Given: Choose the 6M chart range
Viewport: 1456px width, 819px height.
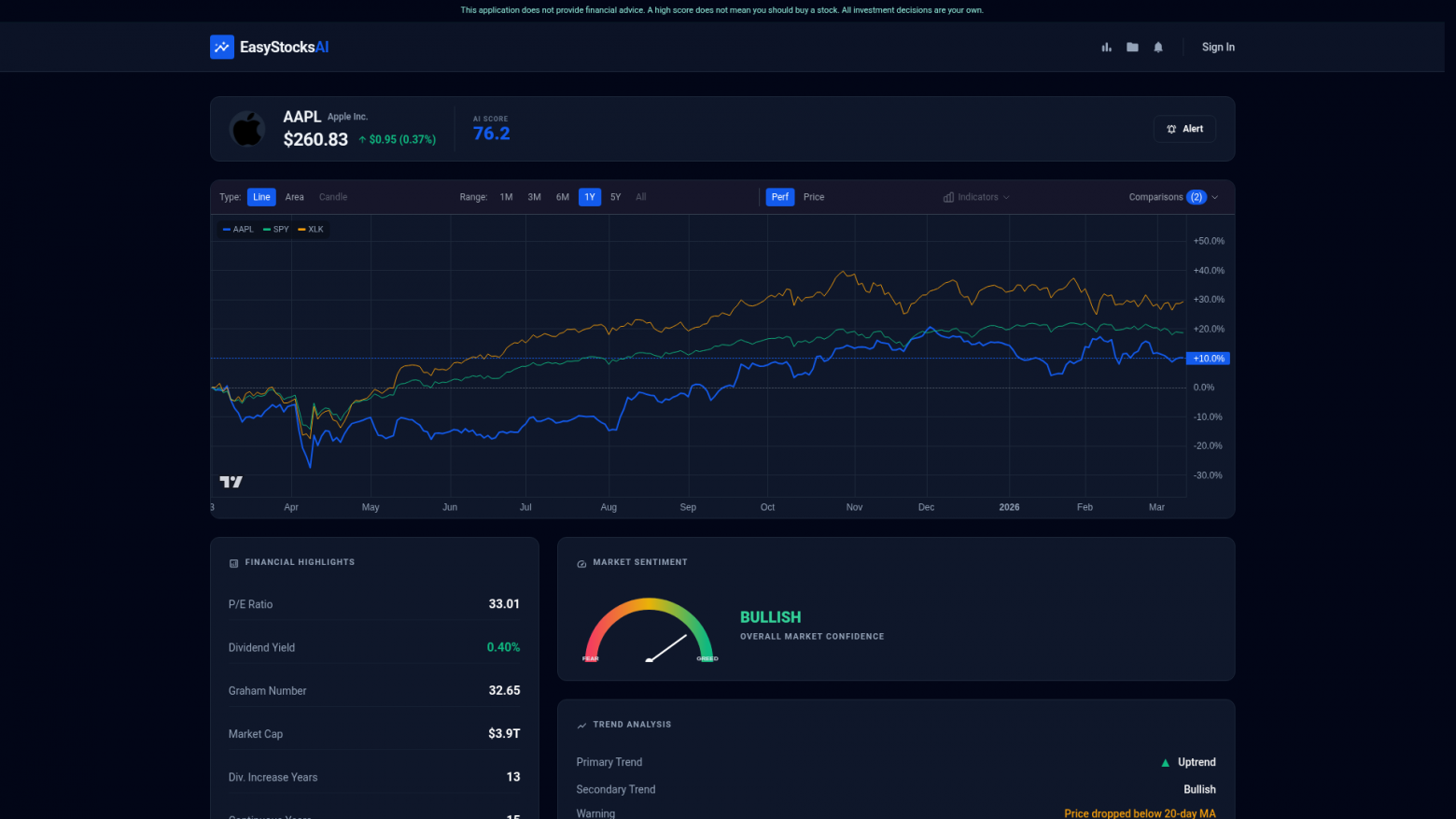Looking at the screenshot, I should (x=562, y=197).
